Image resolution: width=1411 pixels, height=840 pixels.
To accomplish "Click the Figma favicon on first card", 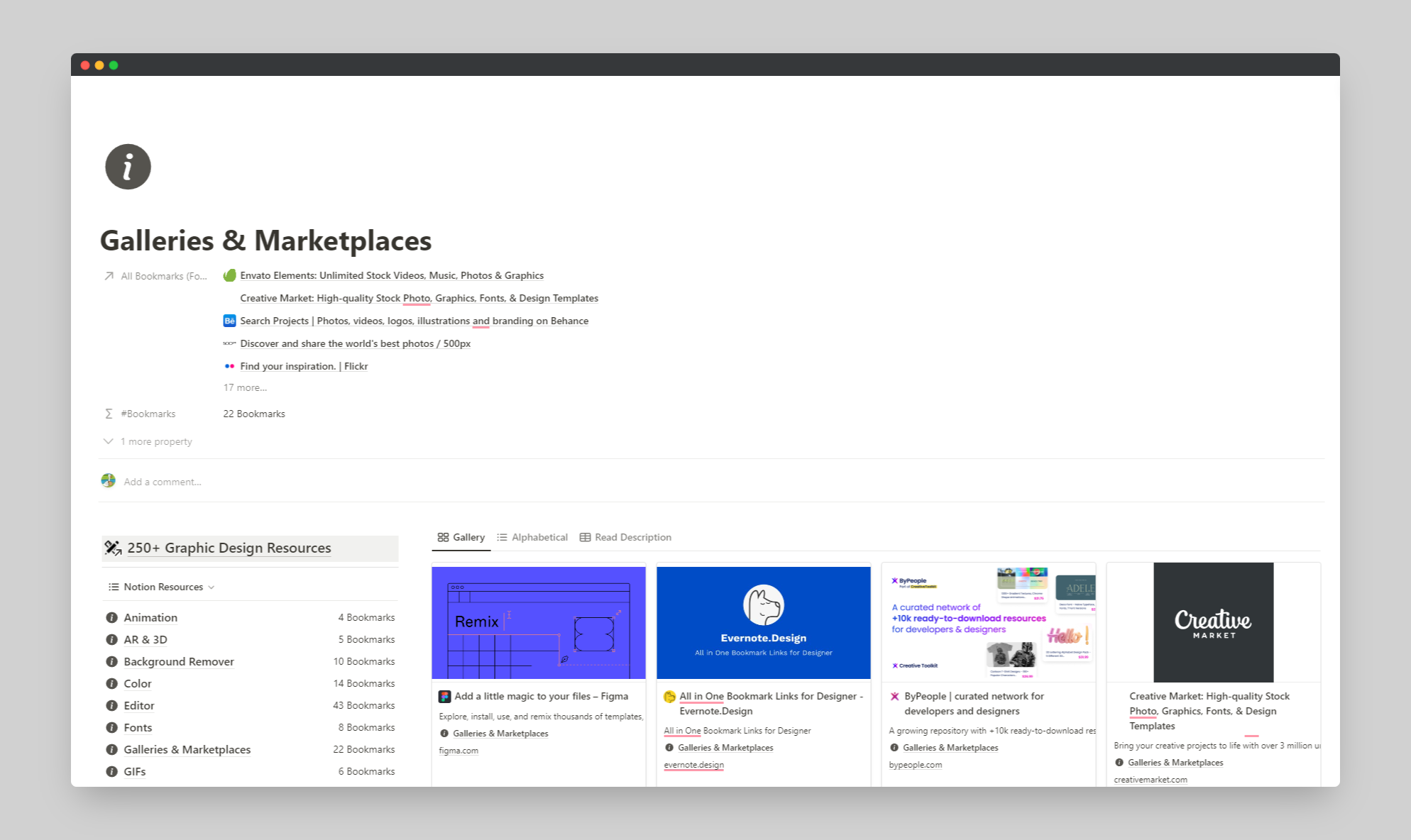I will pos(444,697).
